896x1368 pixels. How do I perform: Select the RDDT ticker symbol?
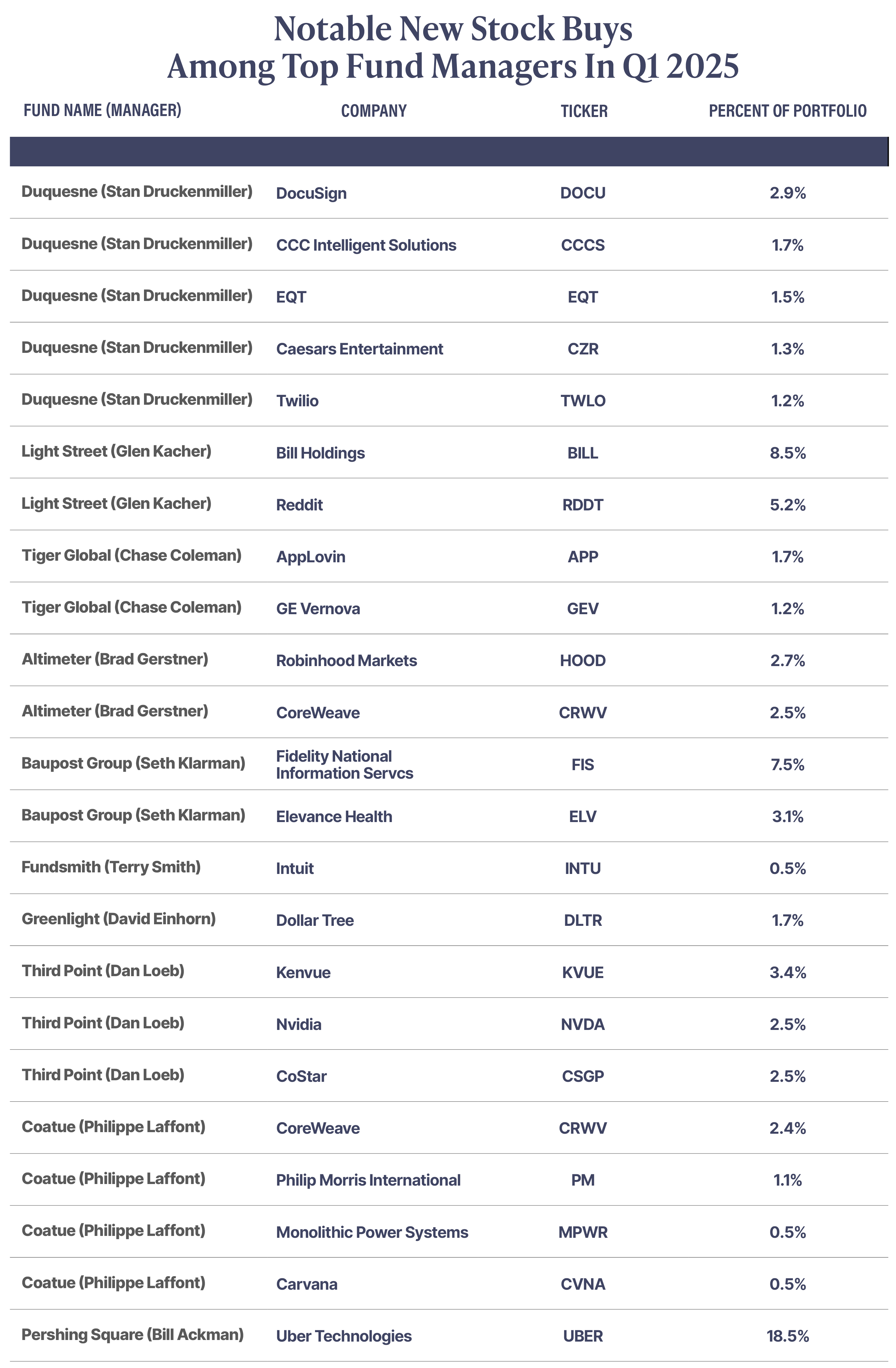(583, 505)
